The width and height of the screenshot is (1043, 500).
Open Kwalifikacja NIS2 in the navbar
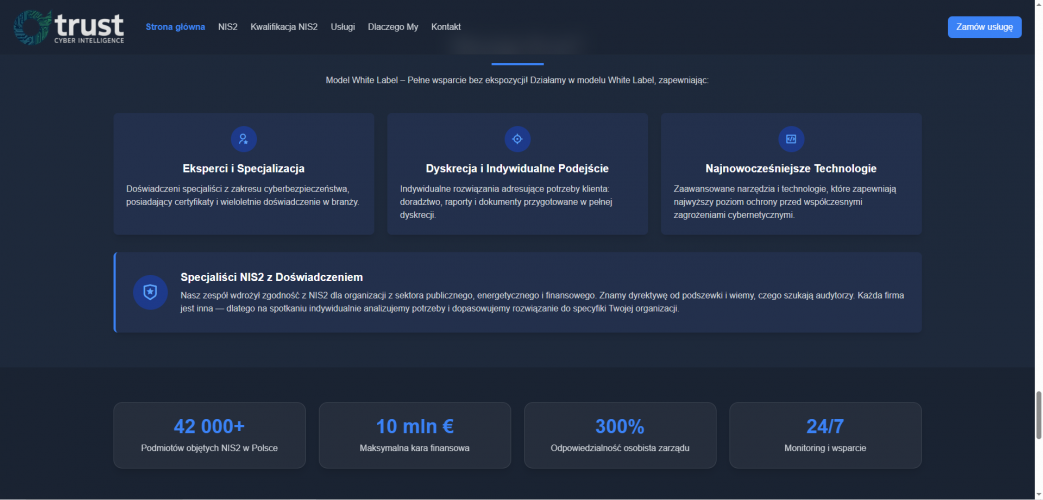pos(284,27)
